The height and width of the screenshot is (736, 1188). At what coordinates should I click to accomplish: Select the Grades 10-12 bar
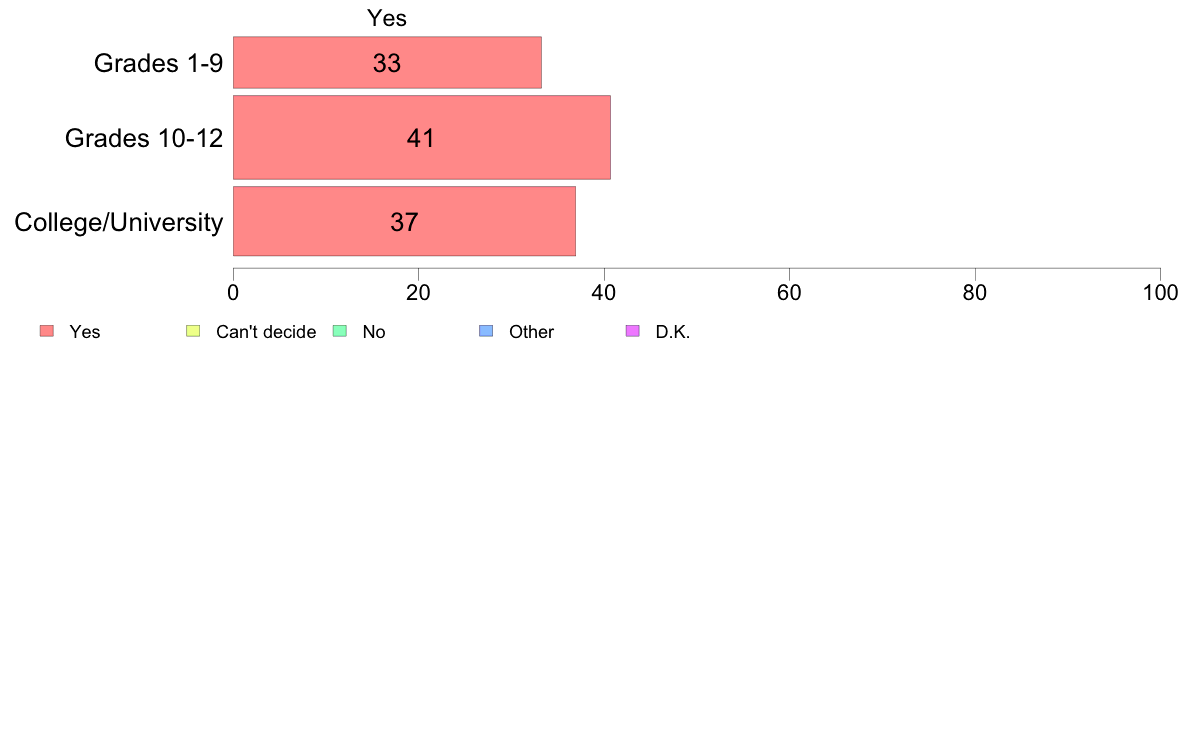pyautogui.click(x=422, y=137)
